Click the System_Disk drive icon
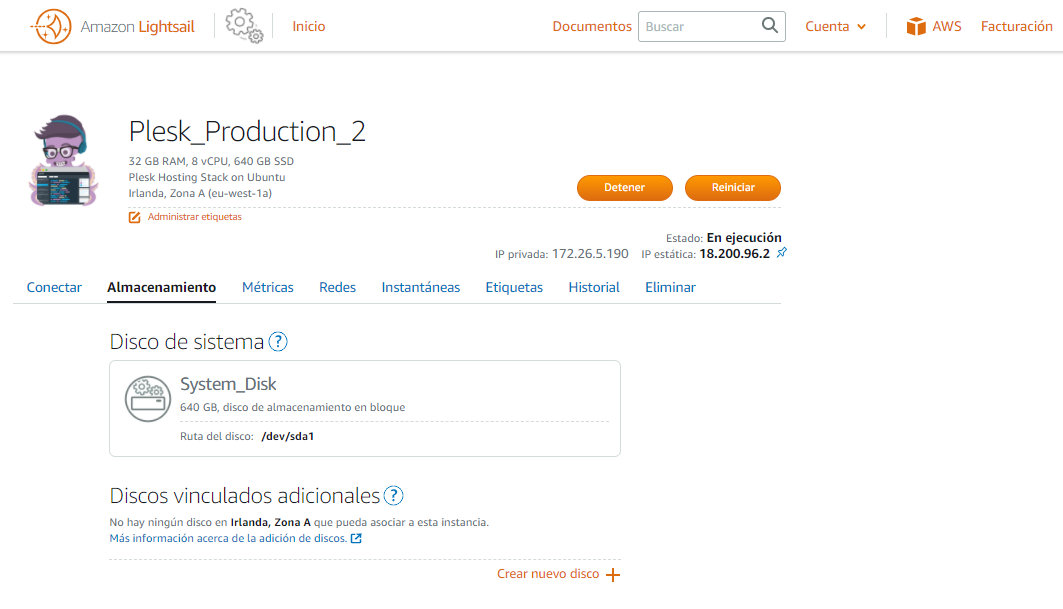 click(148, 398)
